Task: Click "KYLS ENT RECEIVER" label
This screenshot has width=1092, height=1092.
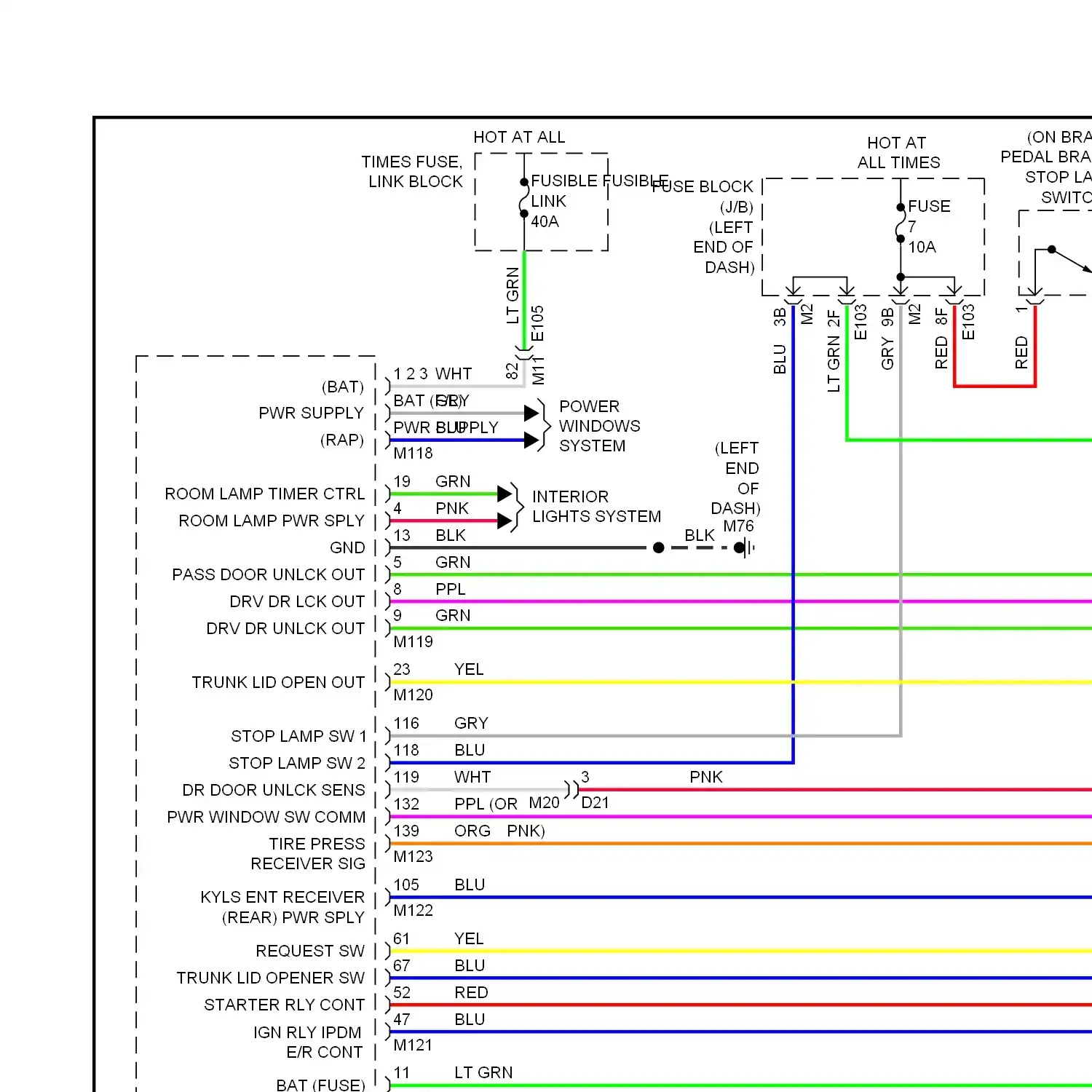Action: click(x=282, y=897)
